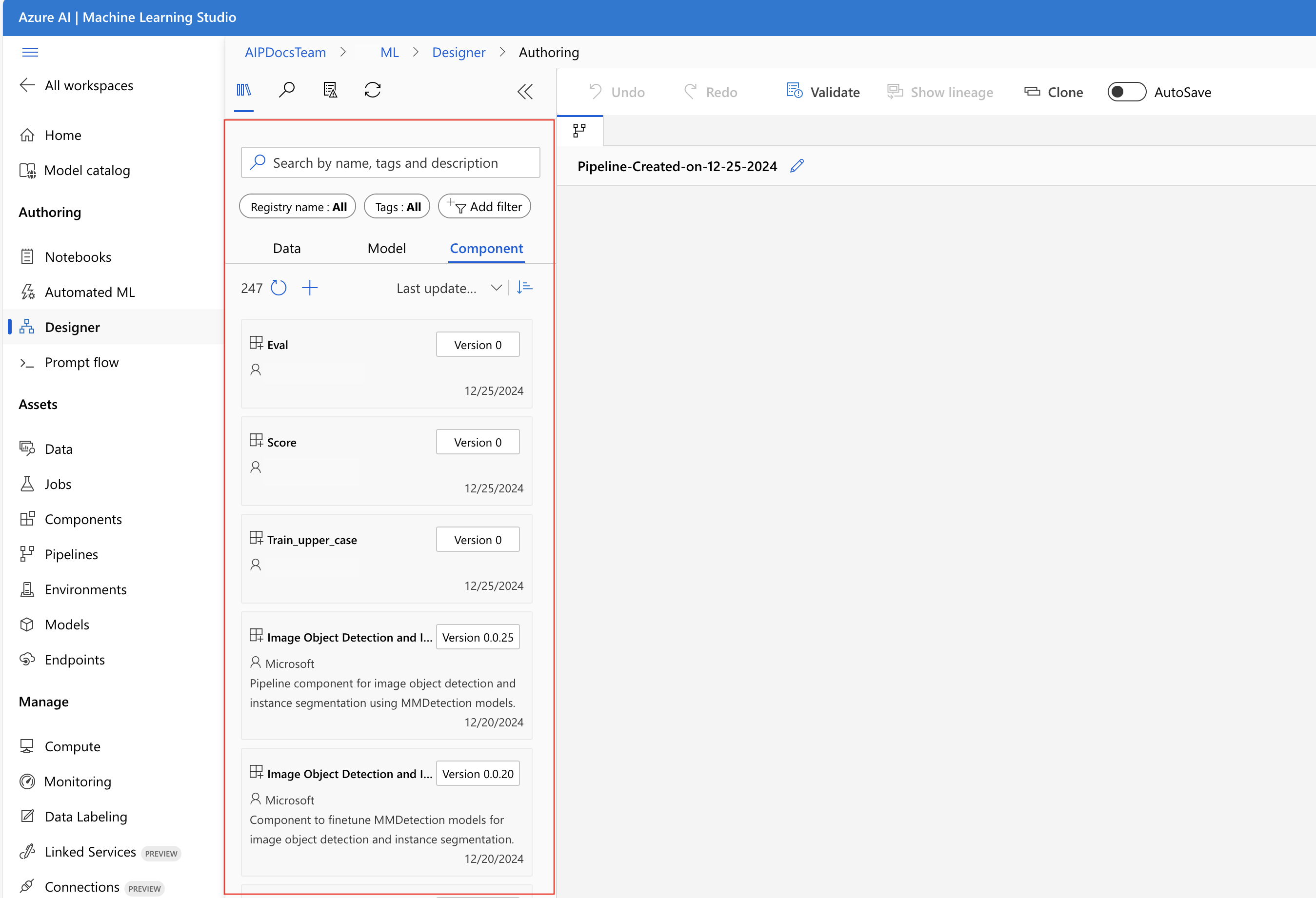Collapse the asset panel with double chevron
Screen dimensions: 1316x898
pyautogui.click(x=525, y=92)
